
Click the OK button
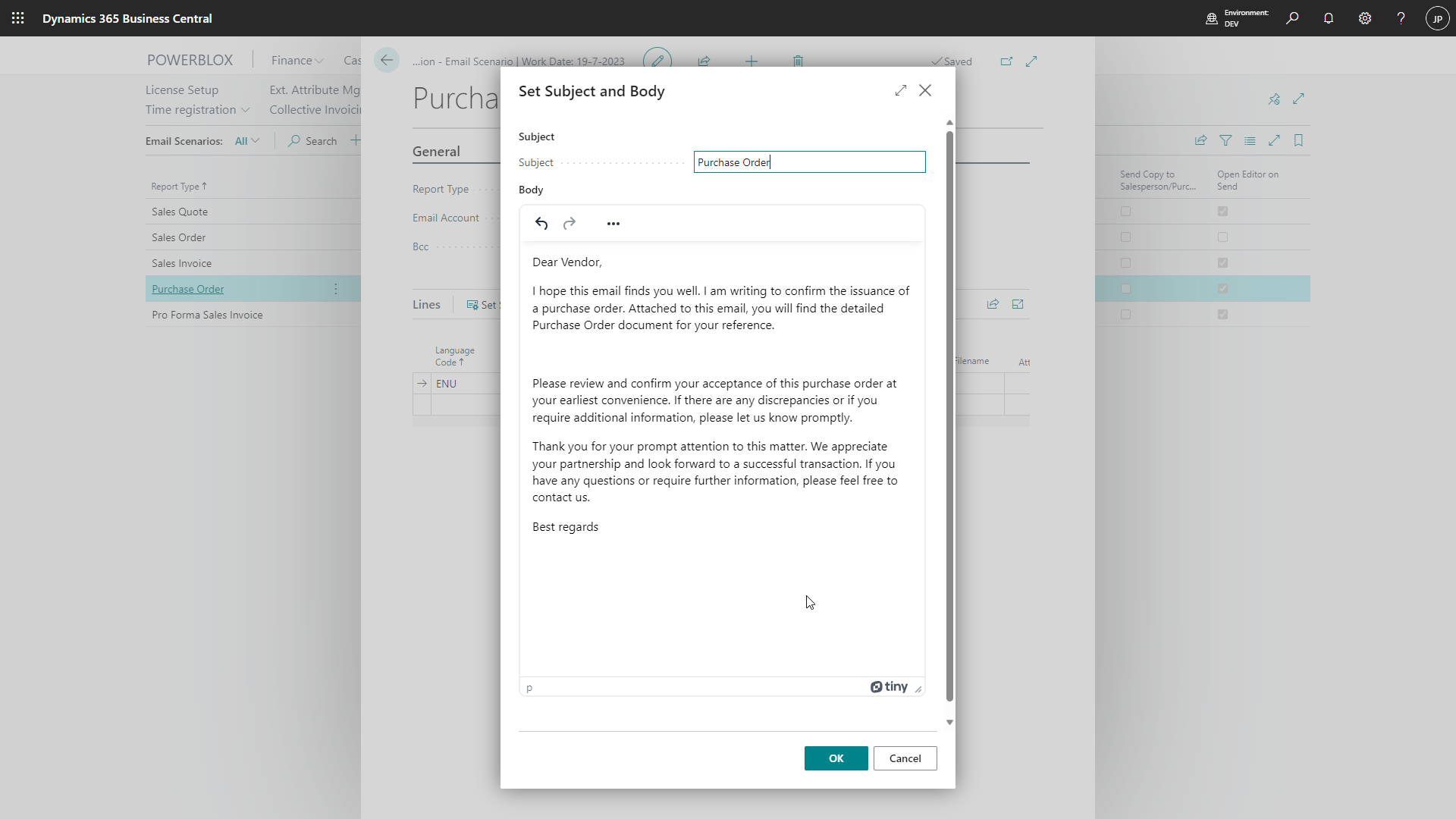coord(836,758)
